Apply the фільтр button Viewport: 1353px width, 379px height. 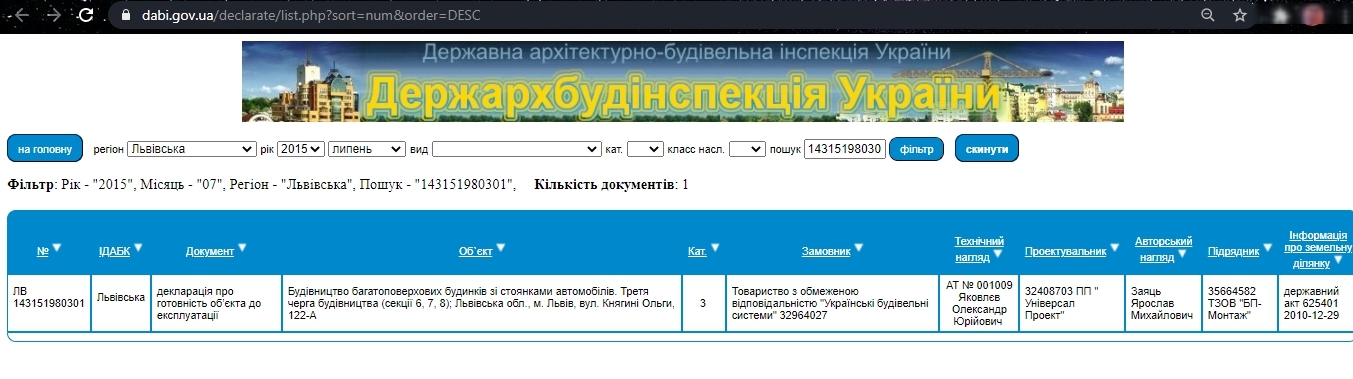tap(916, 149)
